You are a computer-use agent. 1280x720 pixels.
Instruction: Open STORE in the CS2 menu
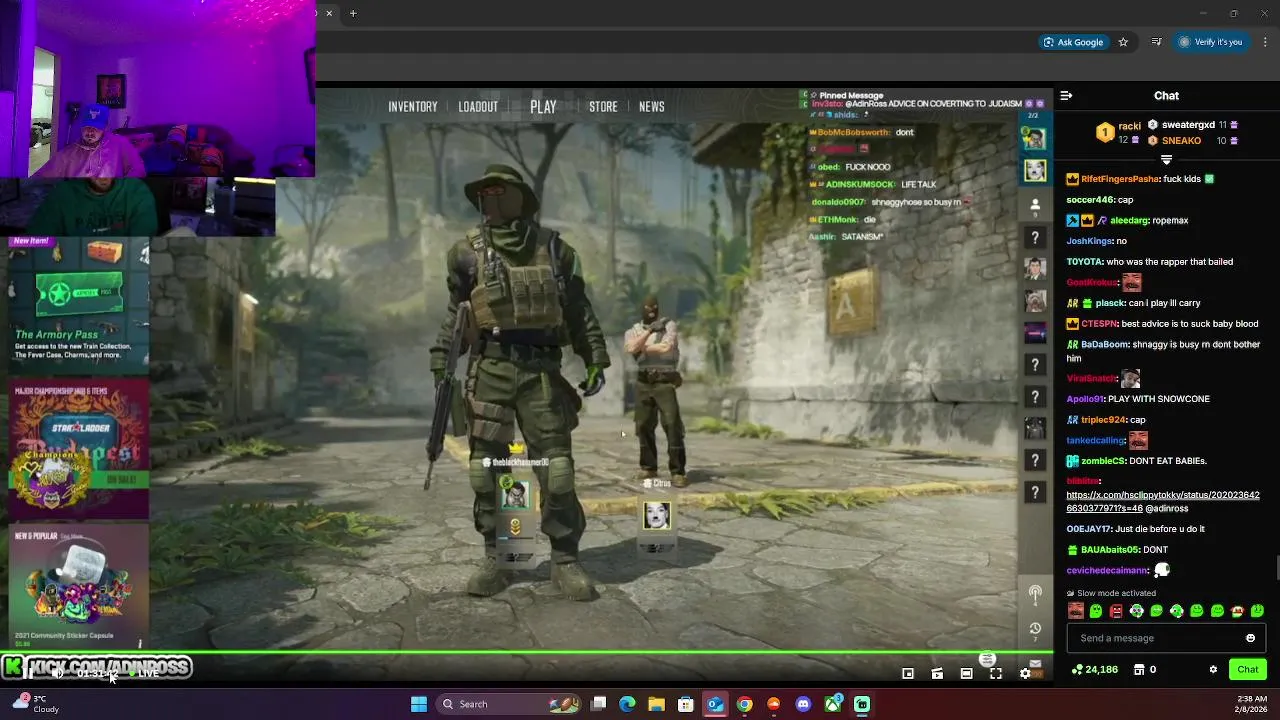pos(603,107)
